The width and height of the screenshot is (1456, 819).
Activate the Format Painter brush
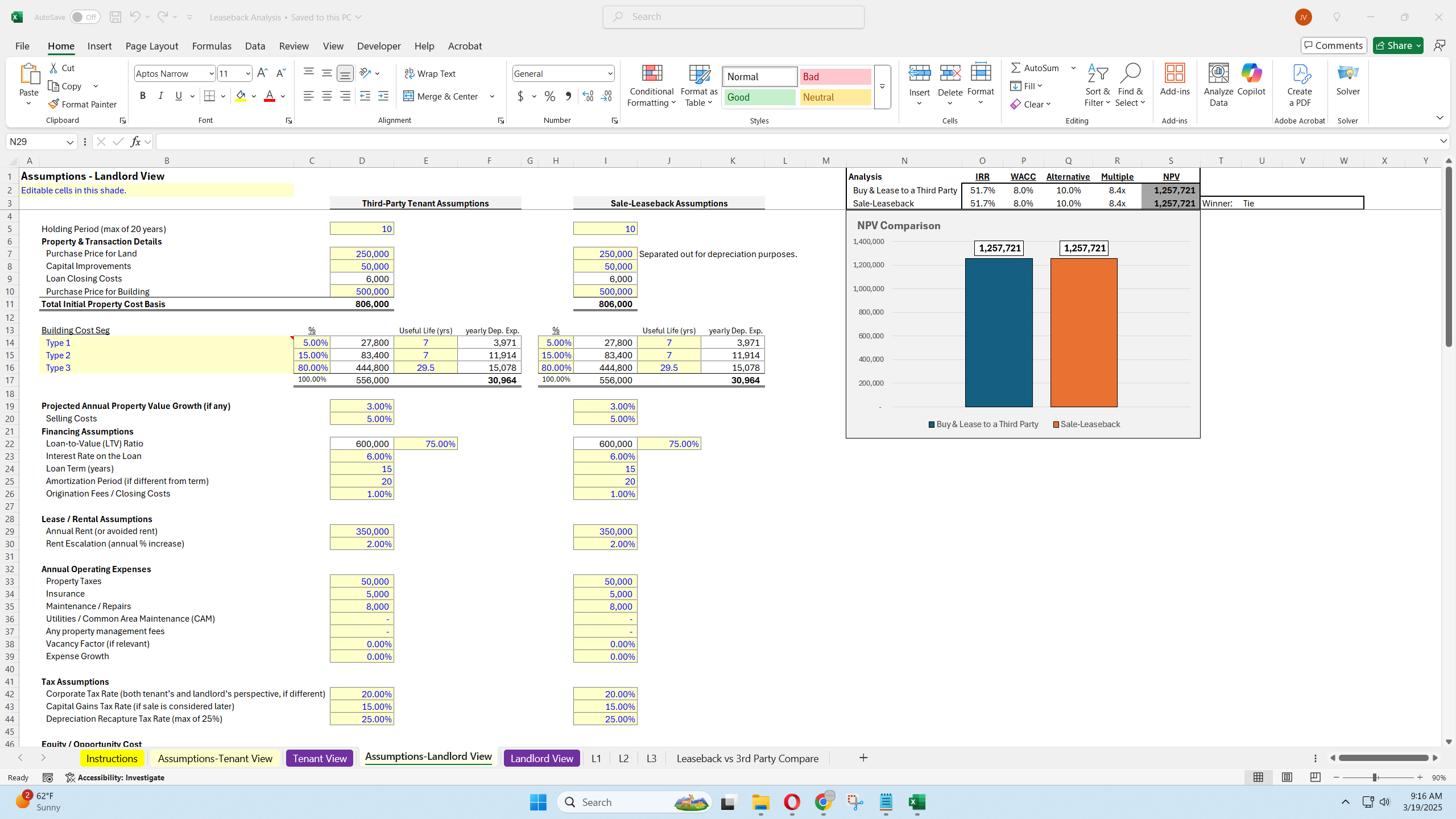[83, 104]
